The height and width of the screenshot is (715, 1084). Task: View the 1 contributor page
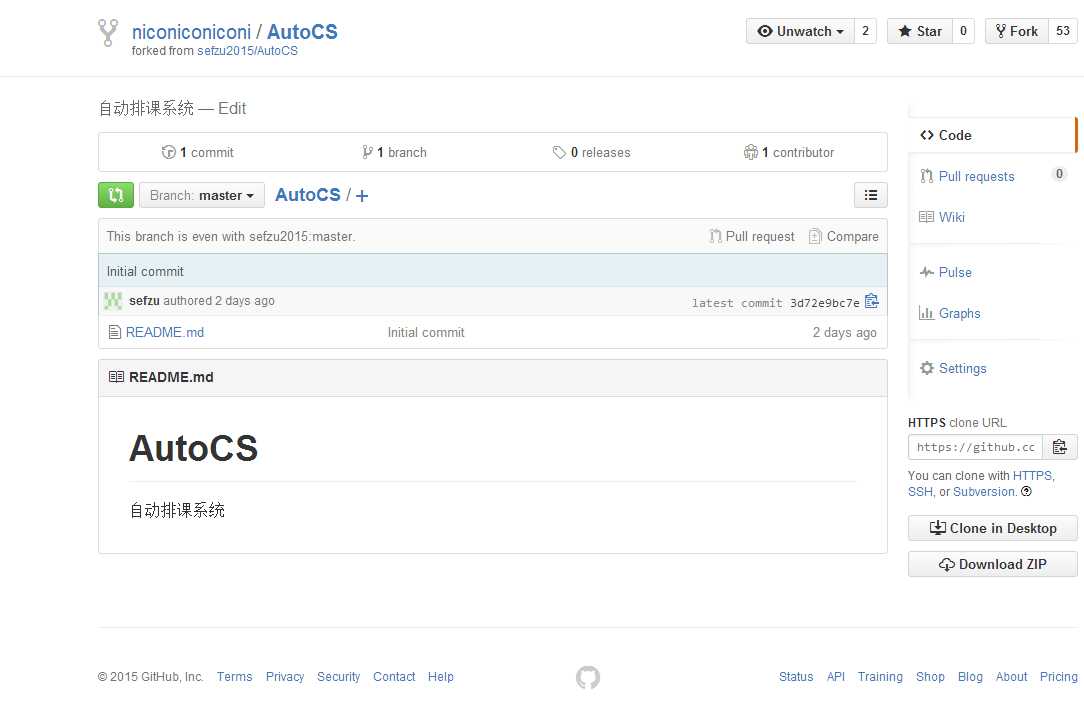click(x=789, y=153)
